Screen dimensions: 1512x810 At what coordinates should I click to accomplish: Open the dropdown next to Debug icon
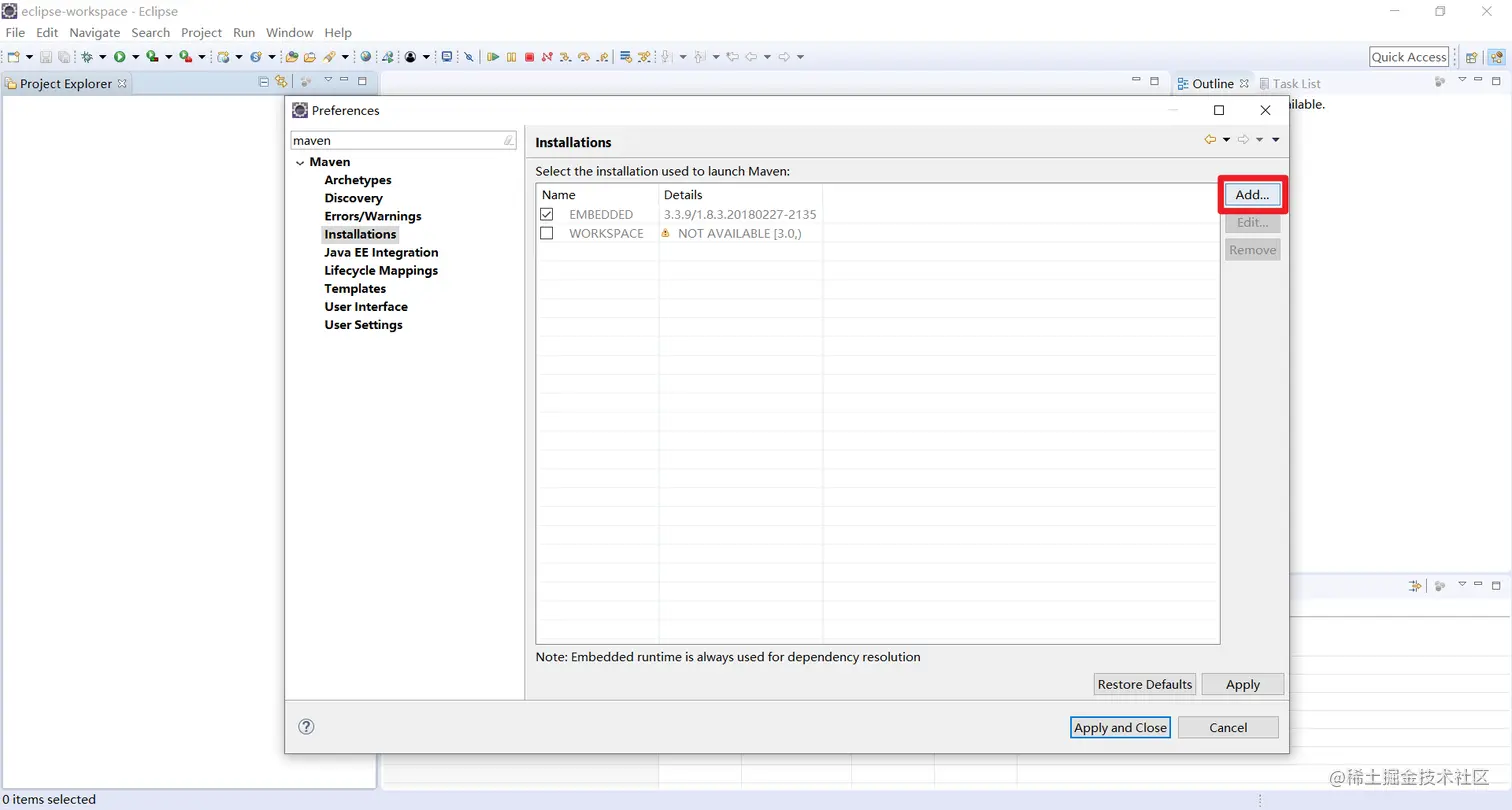[x=101, y=57]
